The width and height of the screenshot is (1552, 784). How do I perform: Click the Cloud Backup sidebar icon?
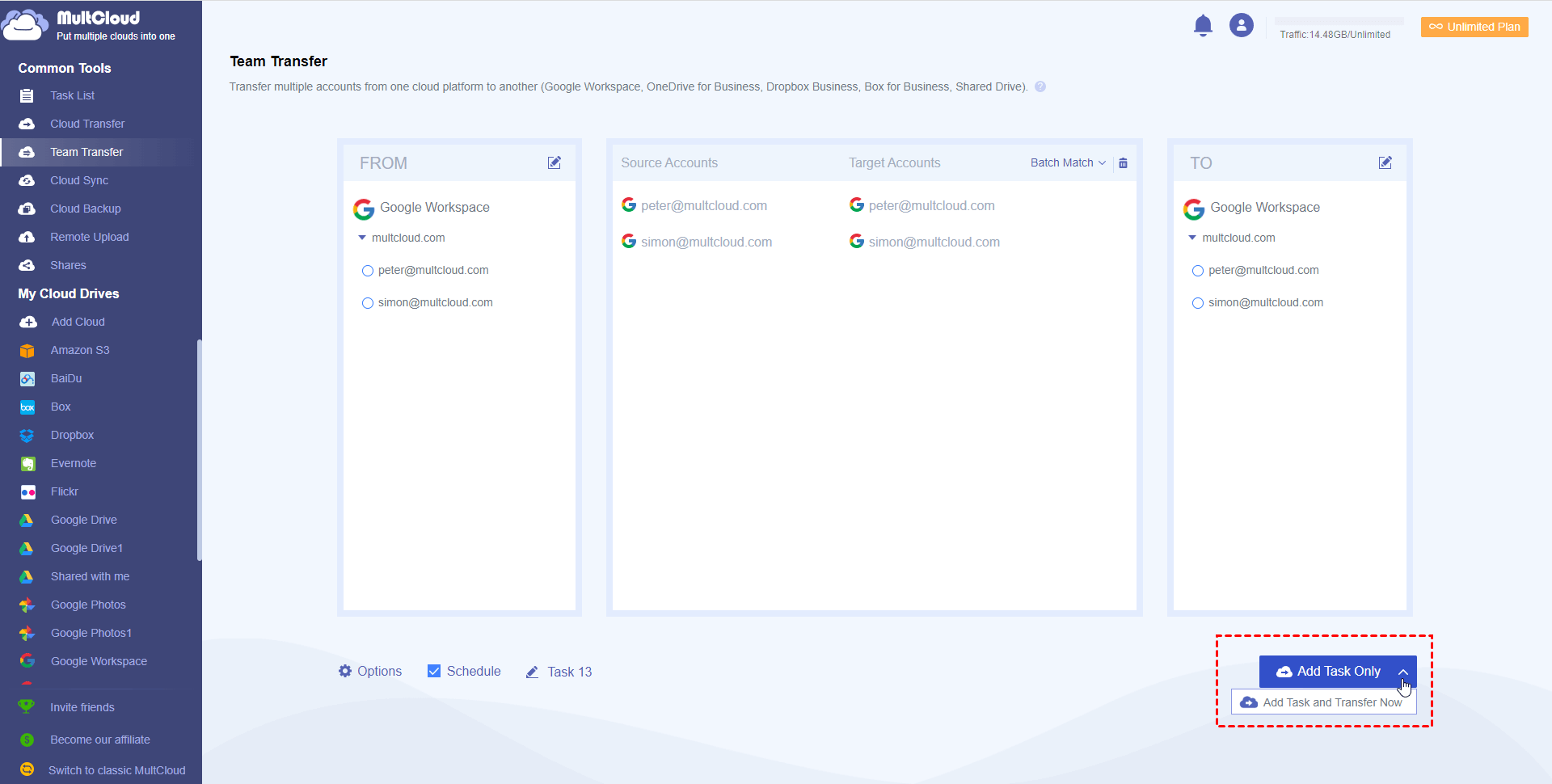27,209
